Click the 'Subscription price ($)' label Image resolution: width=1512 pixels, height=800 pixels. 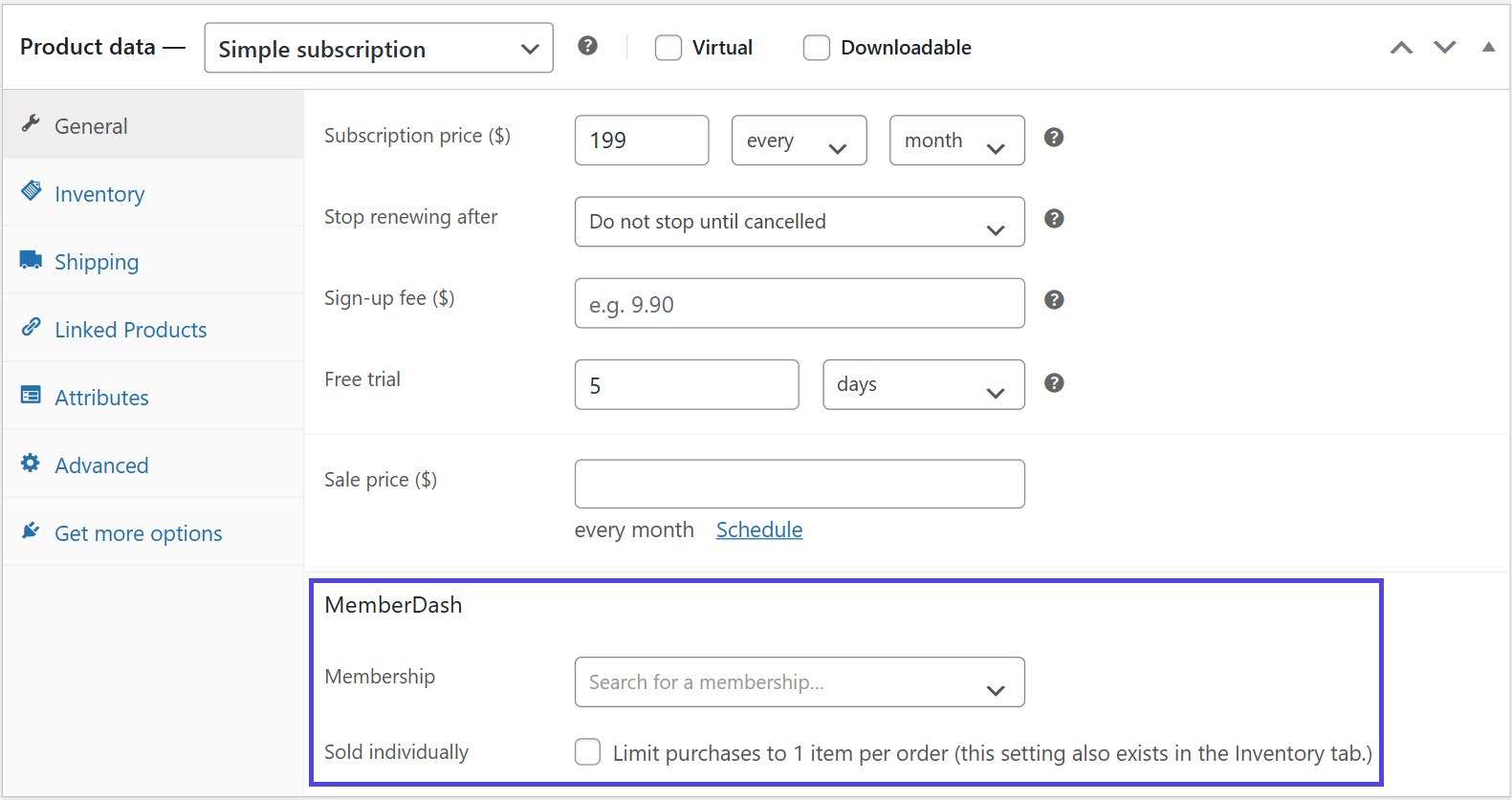[417, 136]
